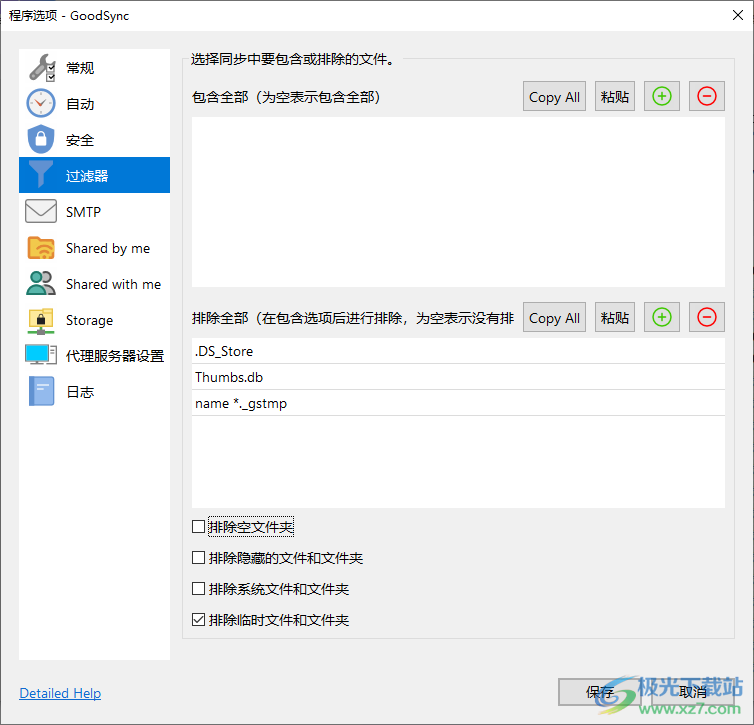This screenshot has width=754, height=725.
Task: Open the Detailed Help link
Action: click(x=60, y=693)
